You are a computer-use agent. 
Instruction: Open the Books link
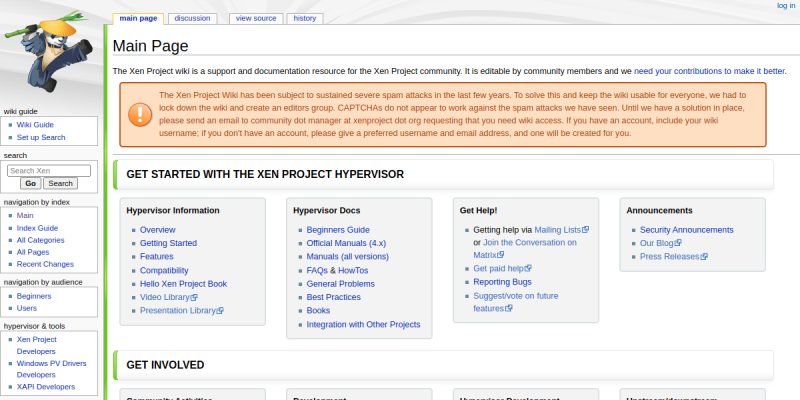318,310
